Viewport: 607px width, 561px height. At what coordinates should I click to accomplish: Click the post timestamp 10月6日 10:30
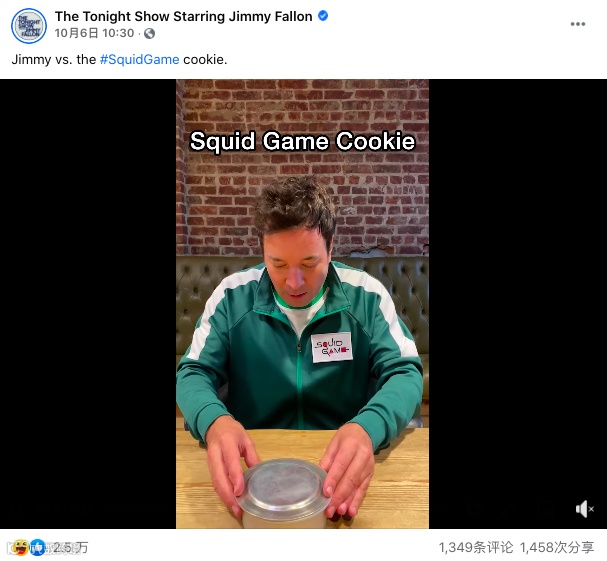point(94,33)
